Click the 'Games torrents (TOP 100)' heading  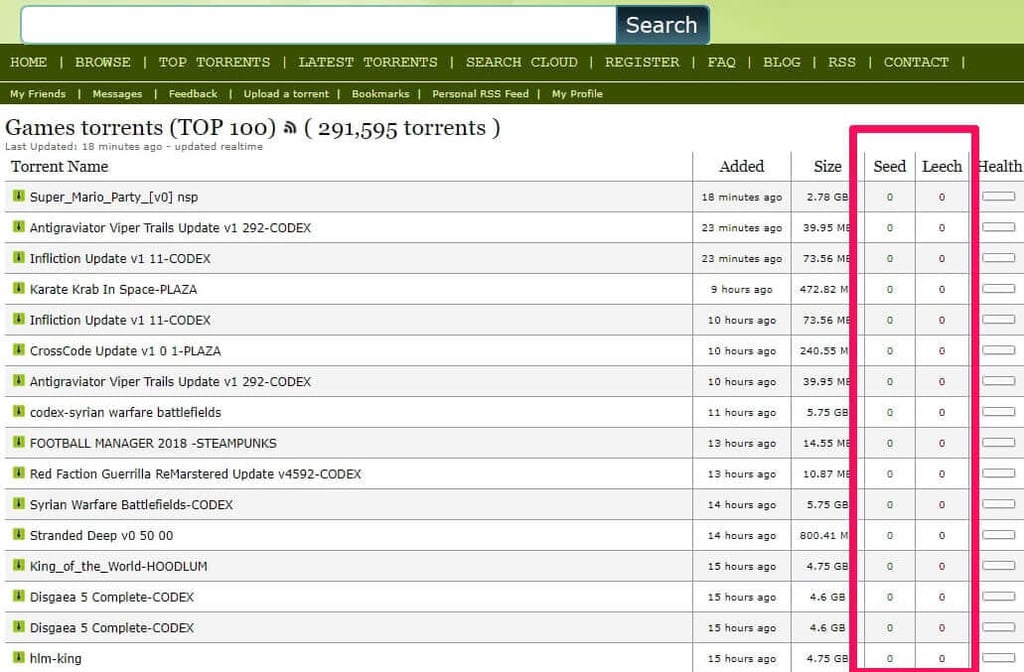140,127
